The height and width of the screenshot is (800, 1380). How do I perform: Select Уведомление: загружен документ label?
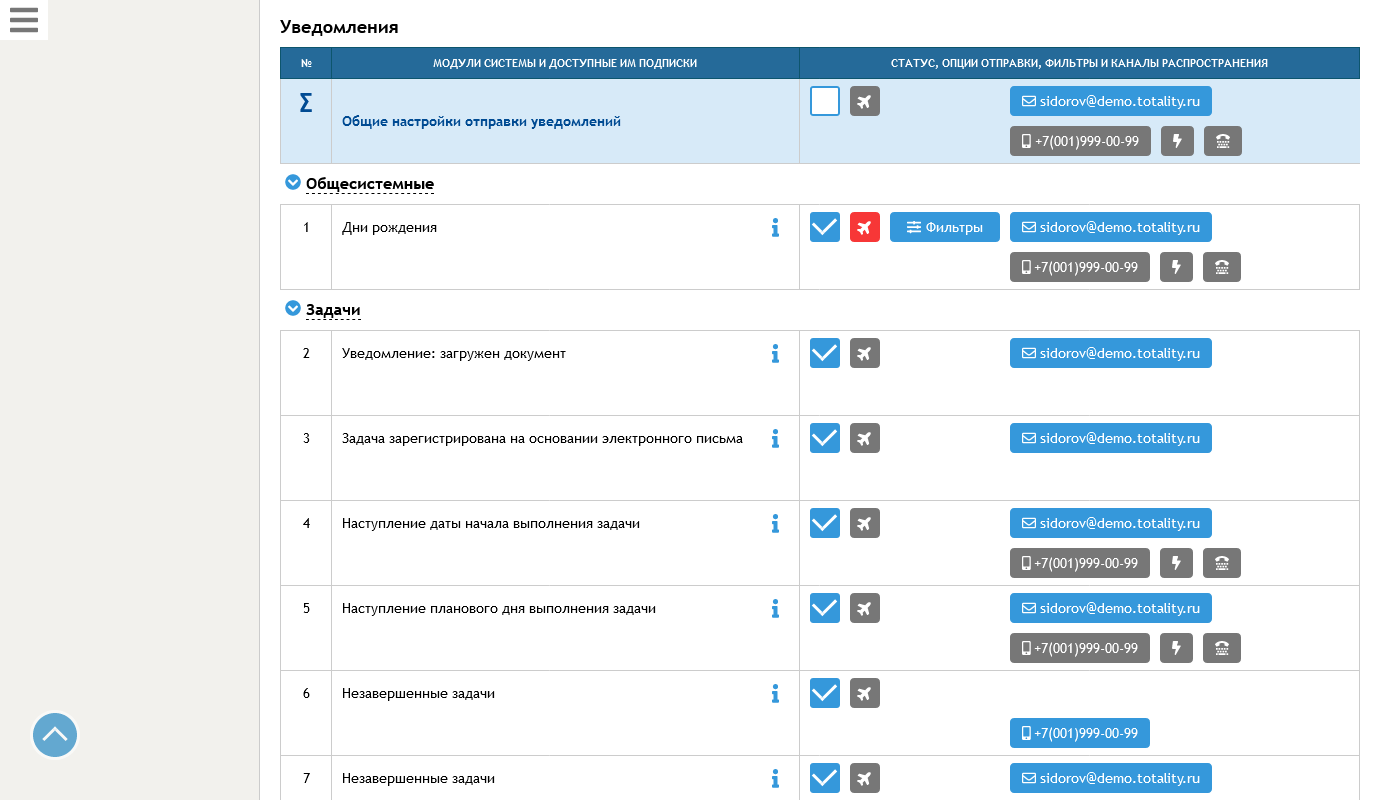tap(454, 353)
